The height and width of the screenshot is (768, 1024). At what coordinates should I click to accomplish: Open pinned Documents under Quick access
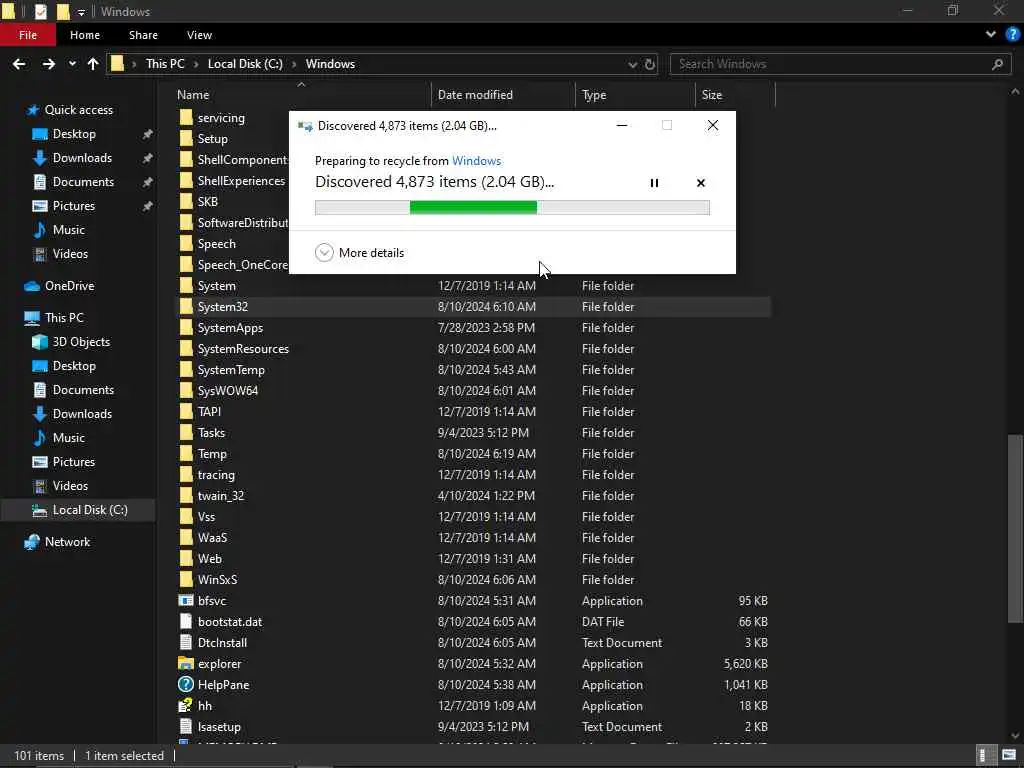pyautogui.click(x=83, y=182)
